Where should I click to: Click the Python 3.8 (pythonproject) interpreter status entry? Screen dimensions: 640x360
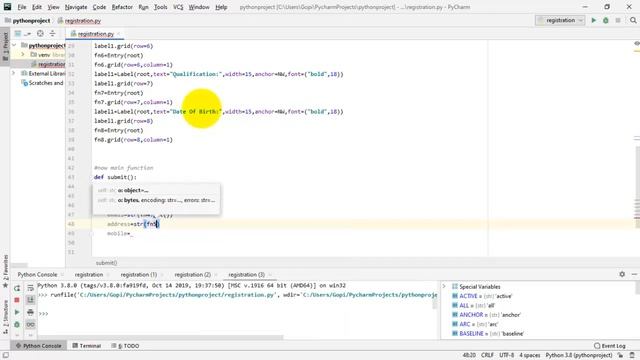coord(578,356)
